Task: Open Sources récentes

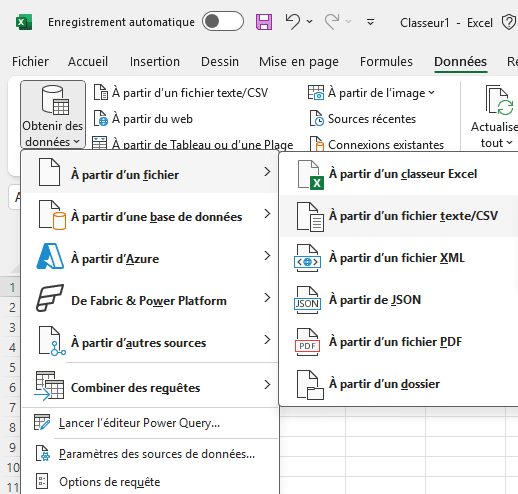Action: pyautogui.click(x=363, y=119)
